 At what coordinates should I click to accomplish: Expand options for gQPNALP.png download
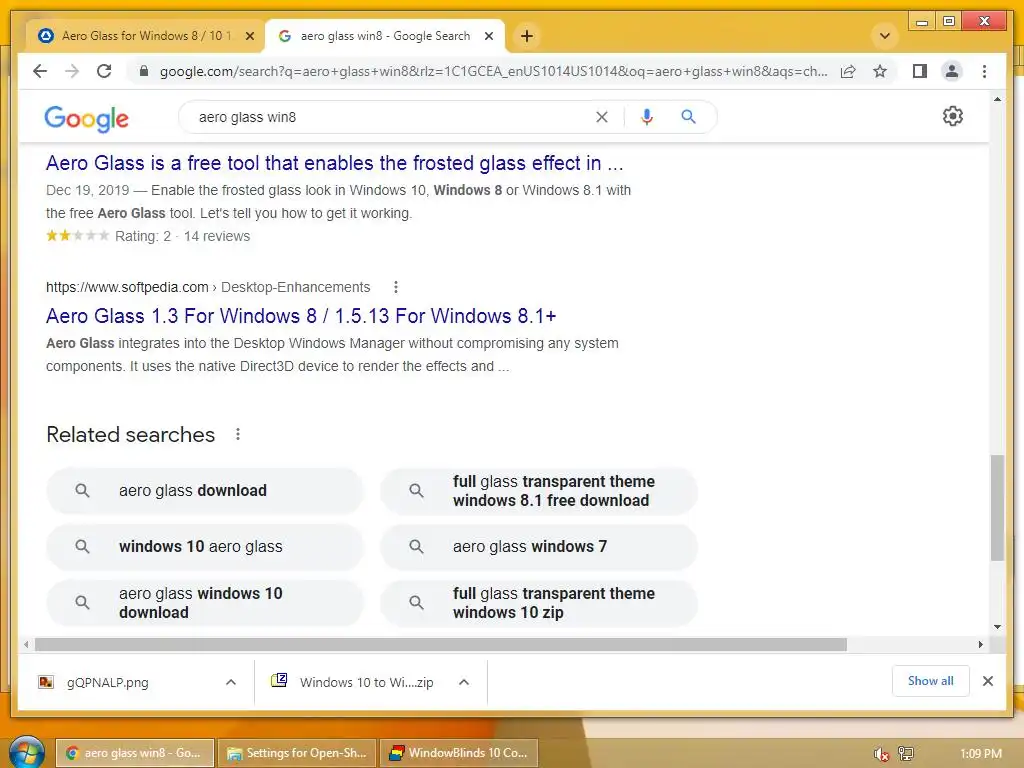point(231,682)
